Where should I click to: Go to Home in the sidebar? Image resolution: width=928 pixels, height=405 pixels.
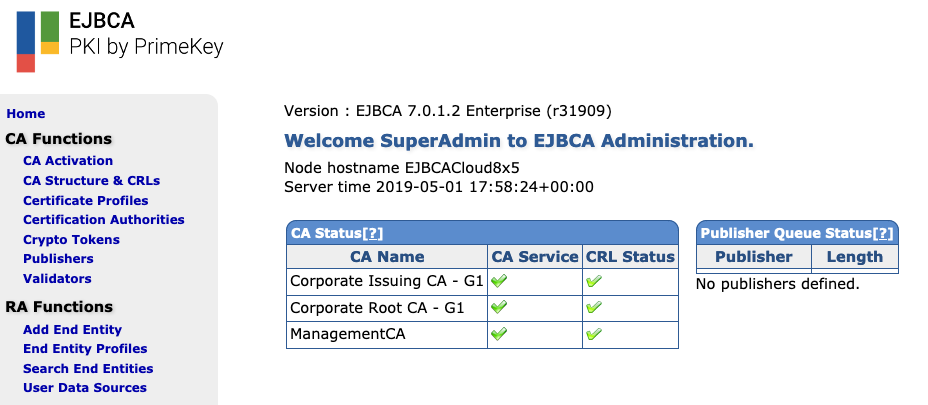26,114
